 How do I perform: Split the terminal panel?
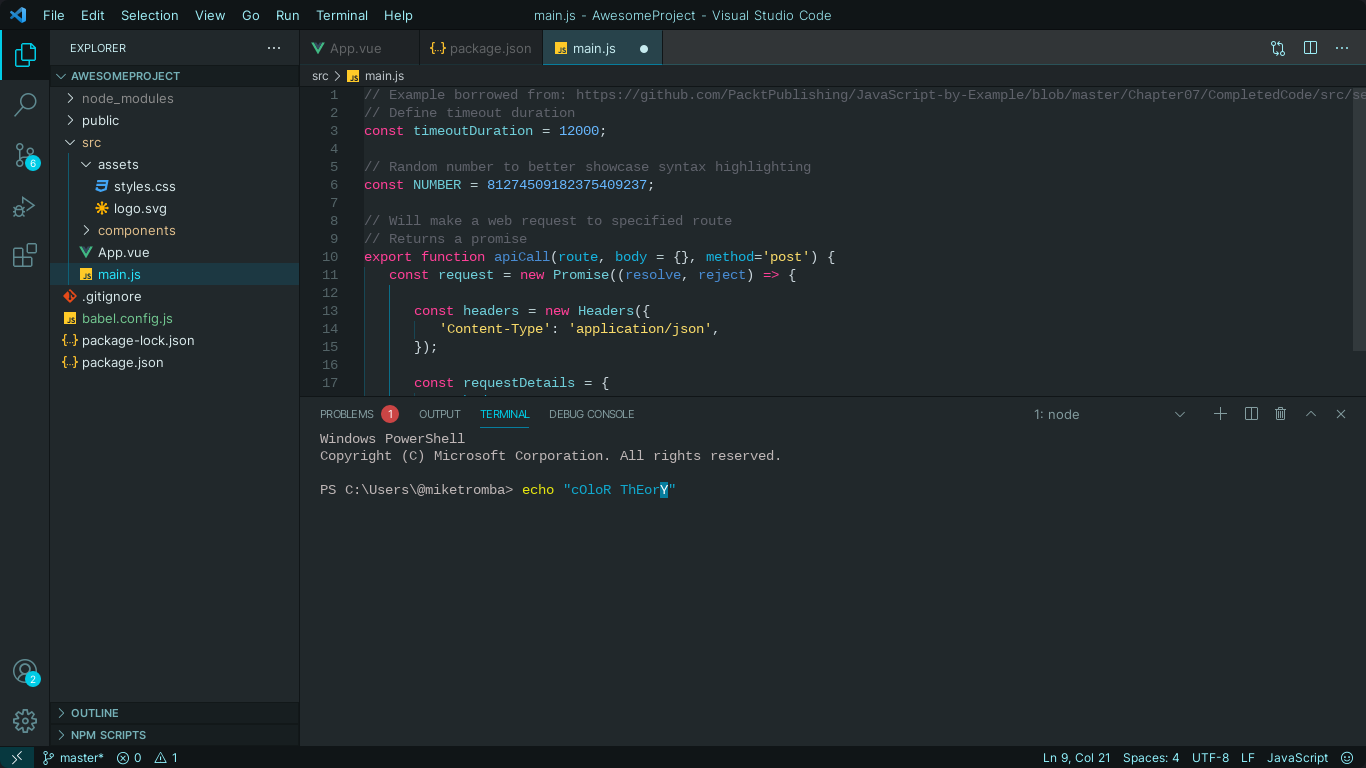point(1251,414)
